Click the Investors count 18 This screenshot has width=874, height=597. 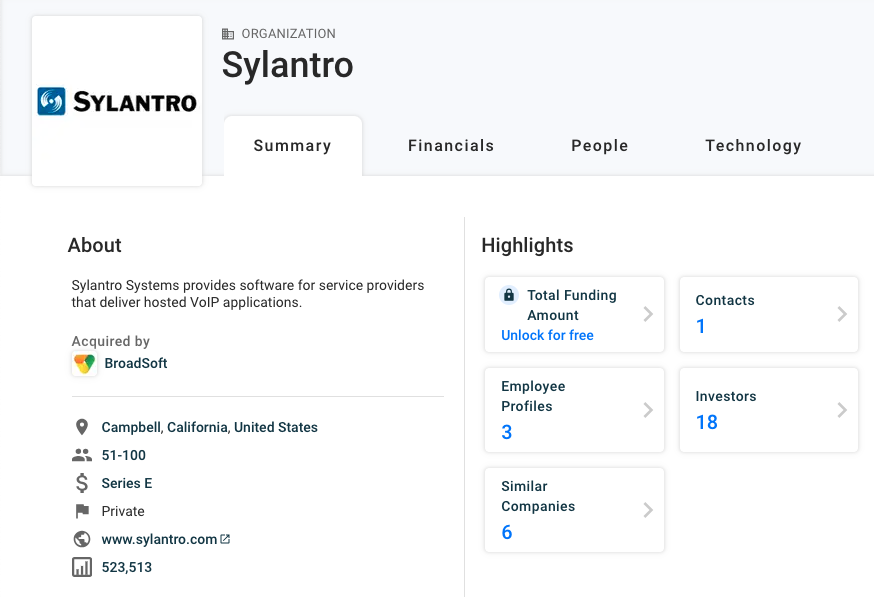[707, 422]
